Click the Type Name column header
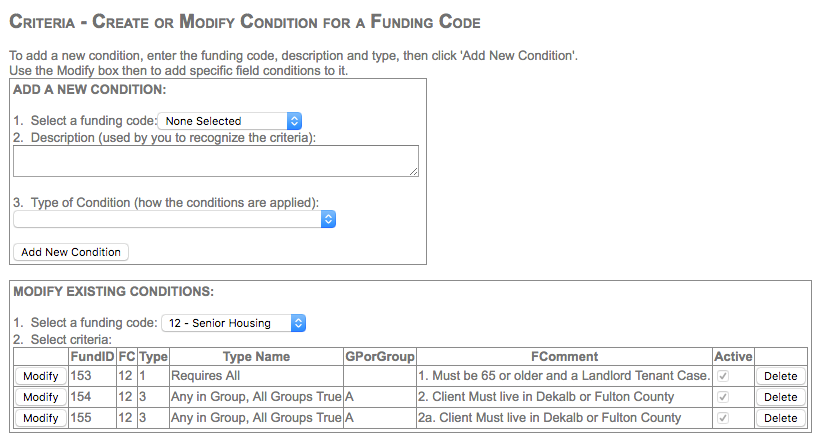Viewport: 820px width, 440px height. click(255, 356)
